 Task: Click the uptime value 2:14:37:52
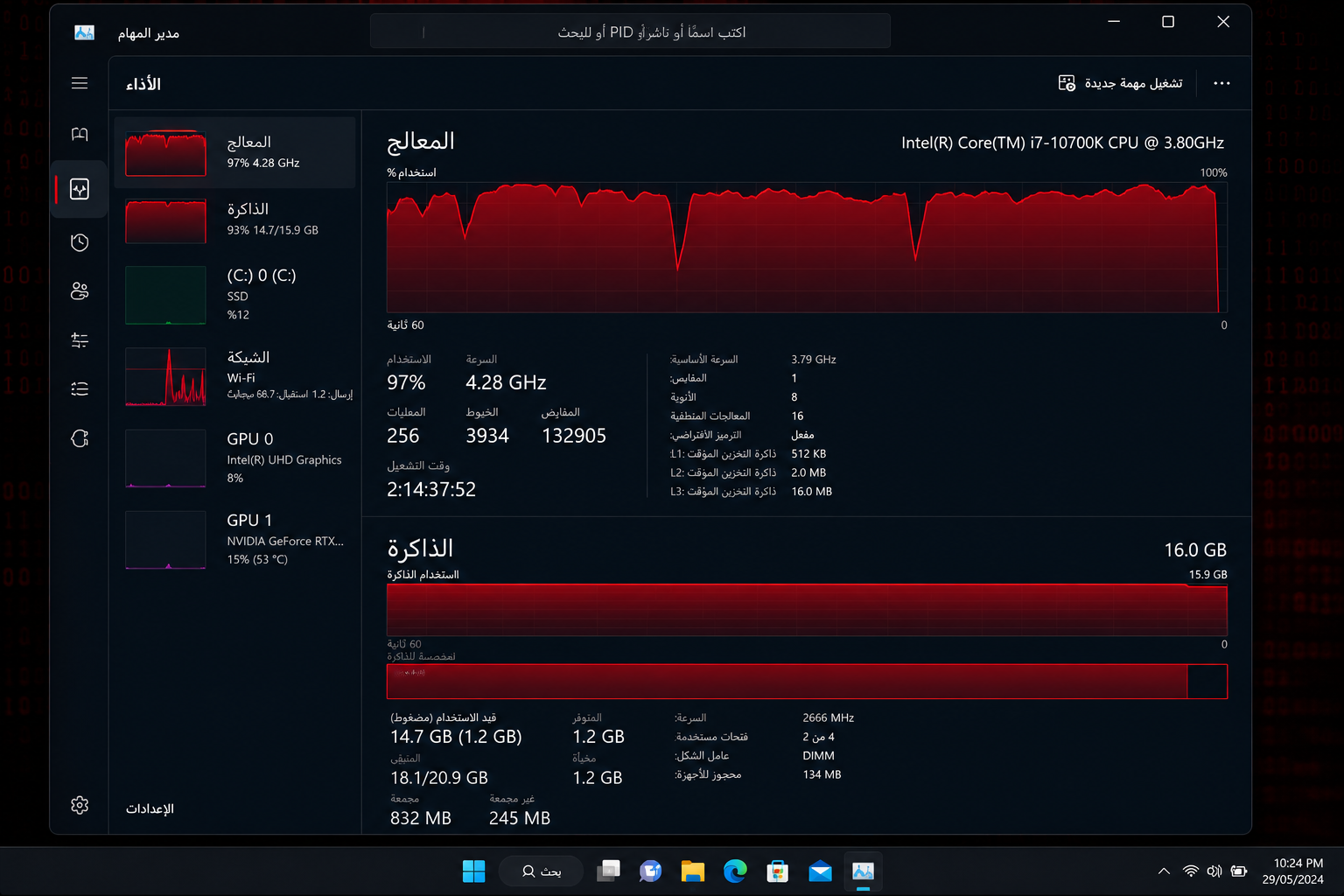pyautogui.click(x=431, y=489)
